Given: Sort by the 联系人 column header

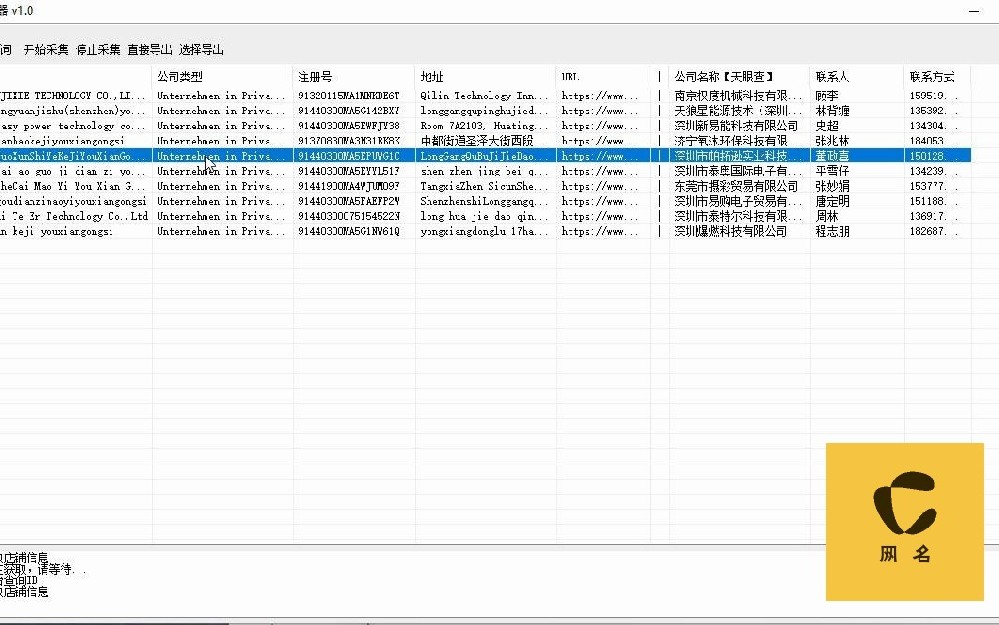Looking at the screenshot, I should click(833, 76).
